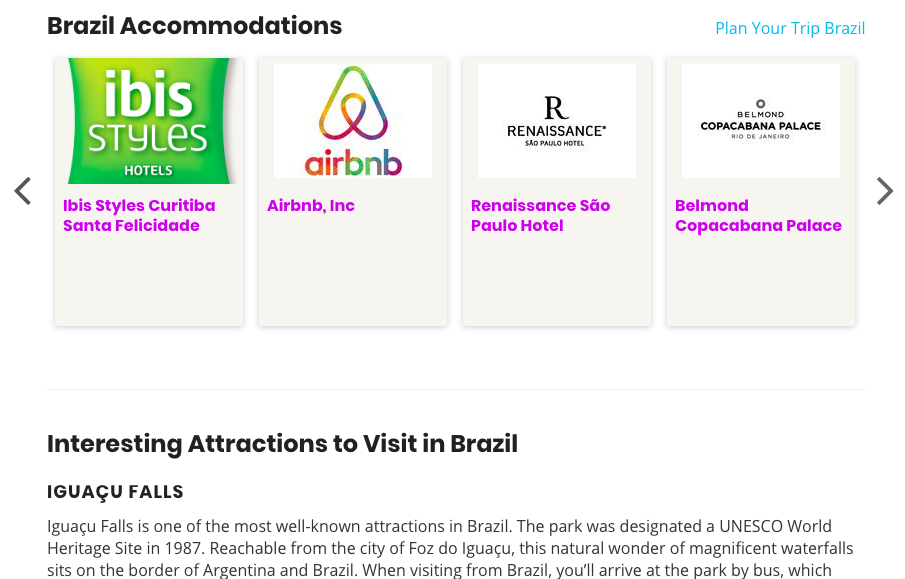Click the Belmond Copacabana Palace logo
This screenshot has height=579, width=905.
(x=761, y=121)
